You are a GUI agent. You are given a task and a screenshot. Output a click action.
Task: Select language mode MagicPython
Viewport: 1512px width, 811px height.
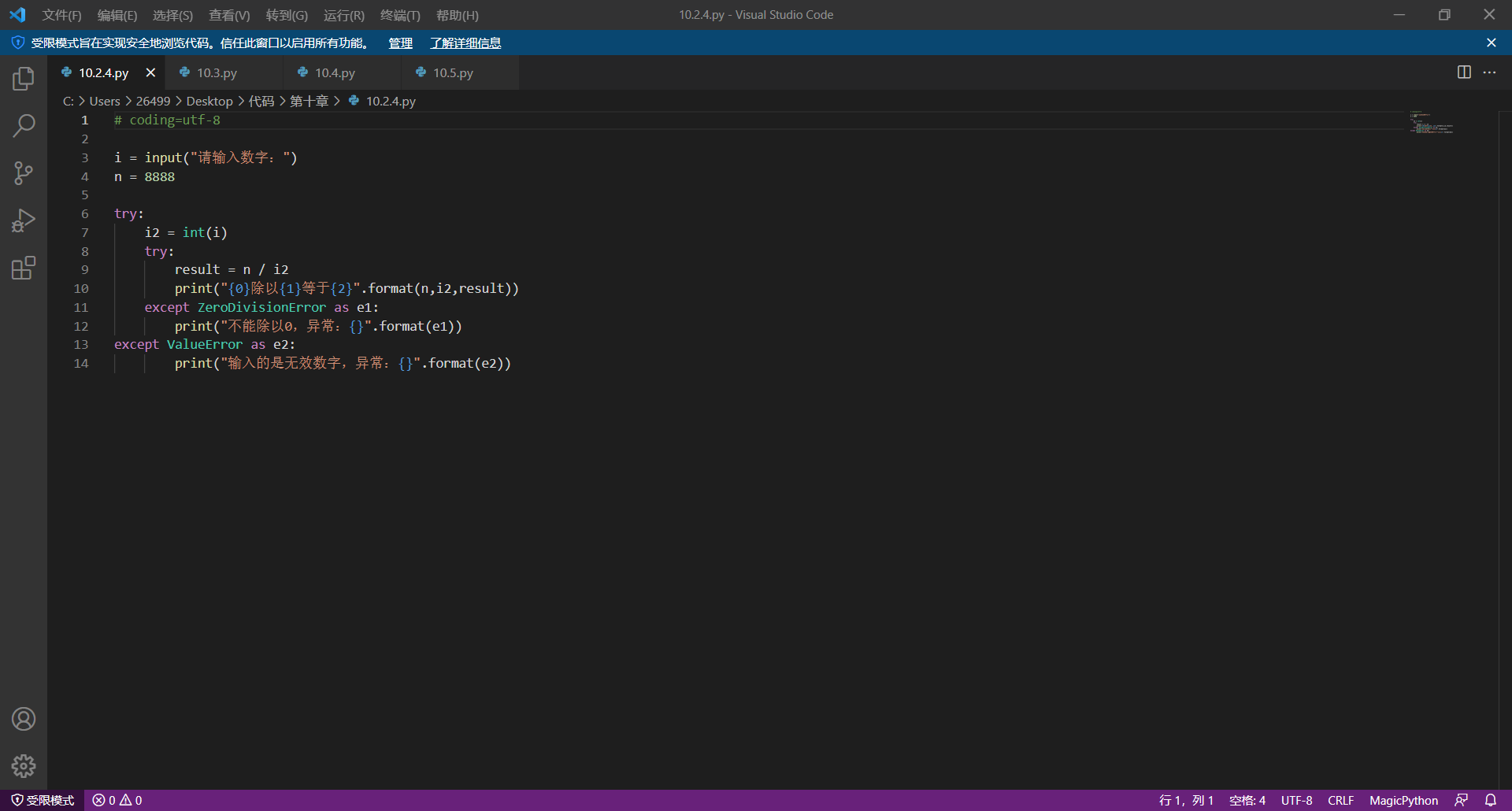click(x=1403, y=800)
